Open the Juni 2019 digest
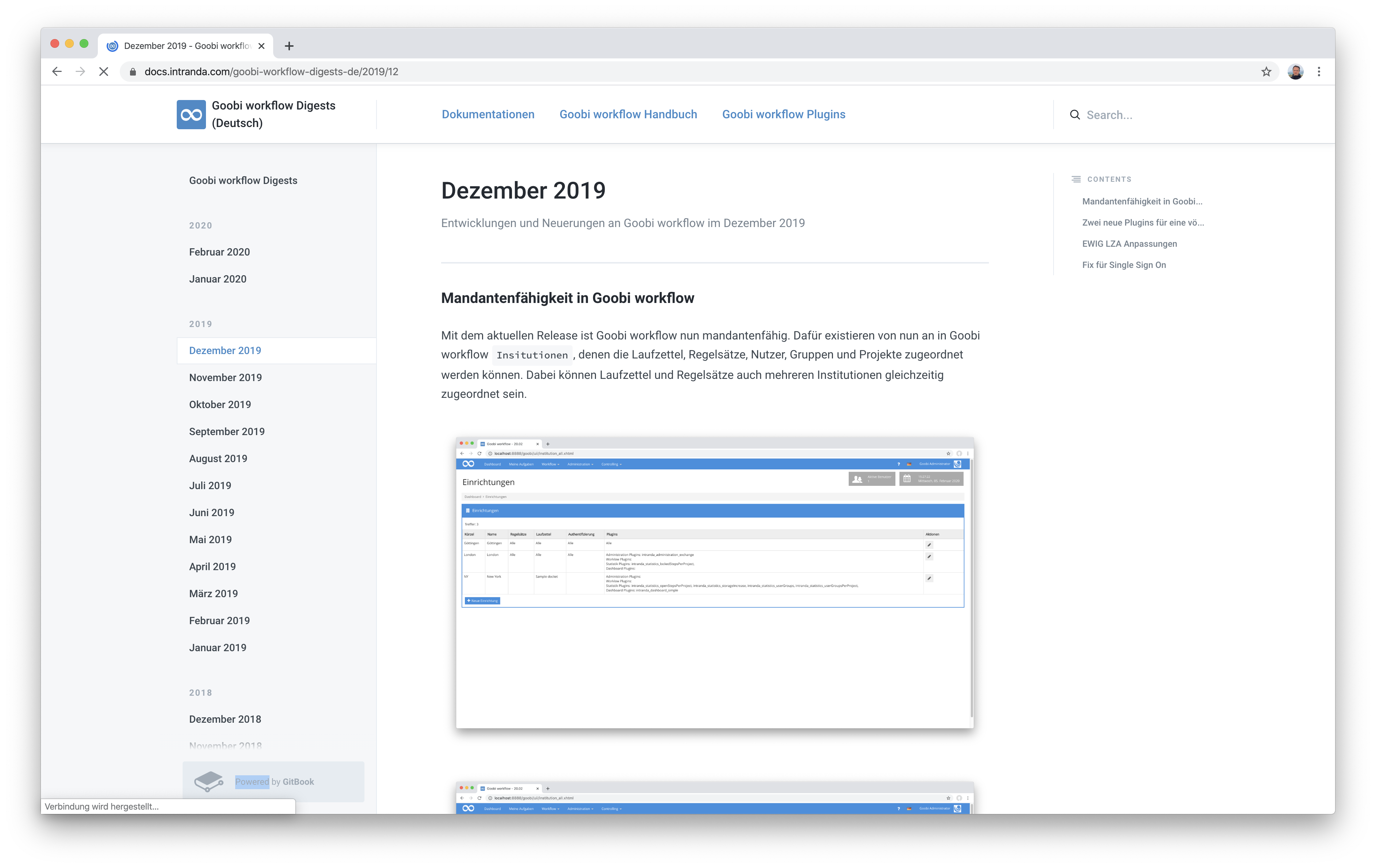Screen dimensions: 1376x868 211,512
